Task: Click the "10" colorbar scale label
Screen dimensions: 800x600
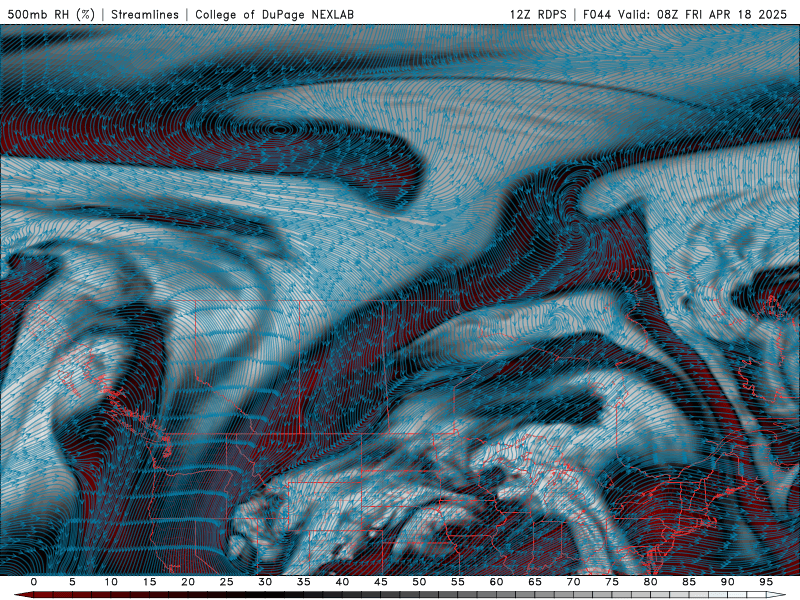Action: pyautogui.click(x=111, y=582)
